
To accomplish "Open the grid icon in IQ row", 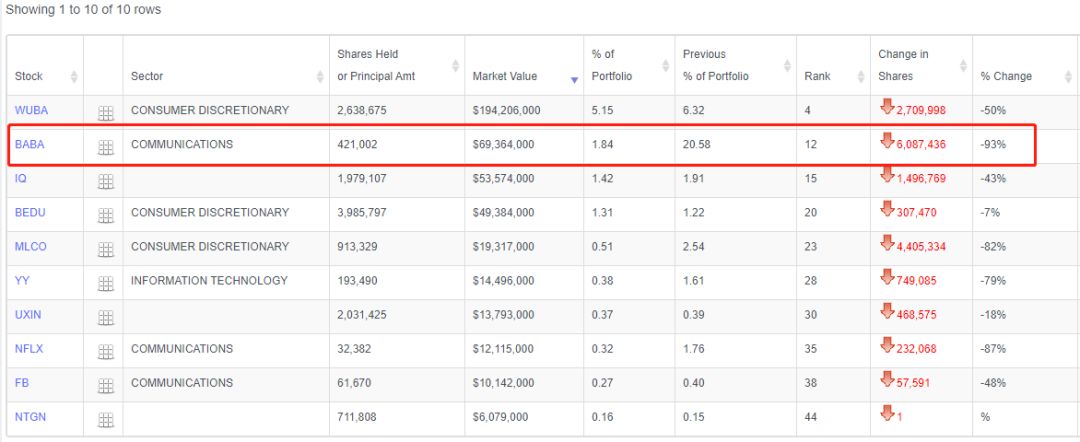I will pyautogui.click(x=105, y=182).
